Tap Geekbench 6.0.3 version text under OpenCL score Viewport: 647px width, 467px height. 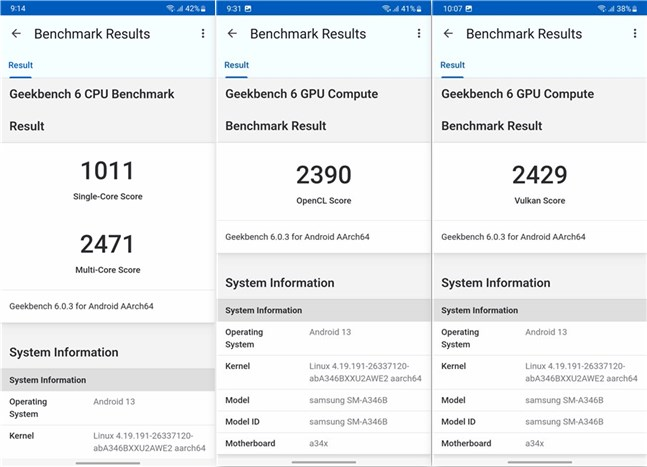pos(297,237)
